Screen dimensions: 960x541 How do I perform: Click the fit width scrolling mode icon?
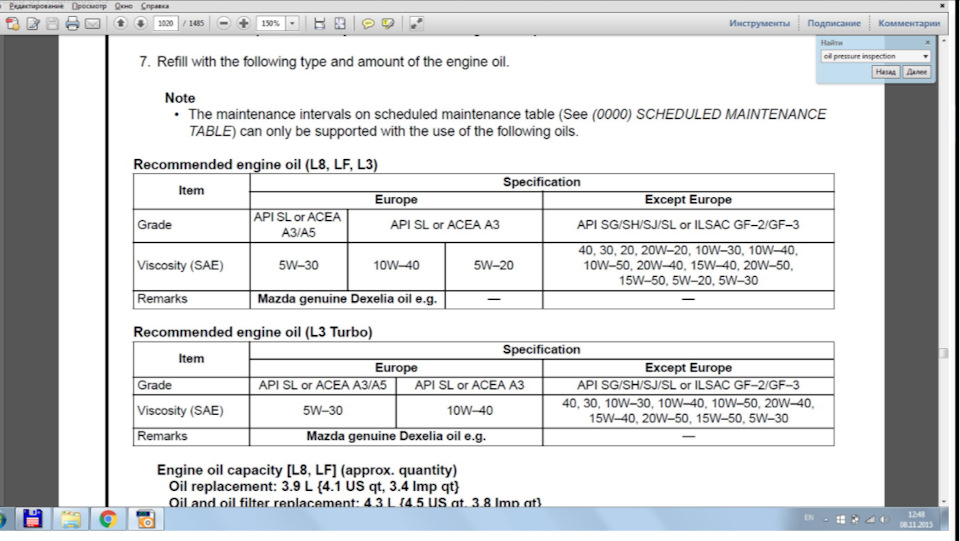coord(320,23)
